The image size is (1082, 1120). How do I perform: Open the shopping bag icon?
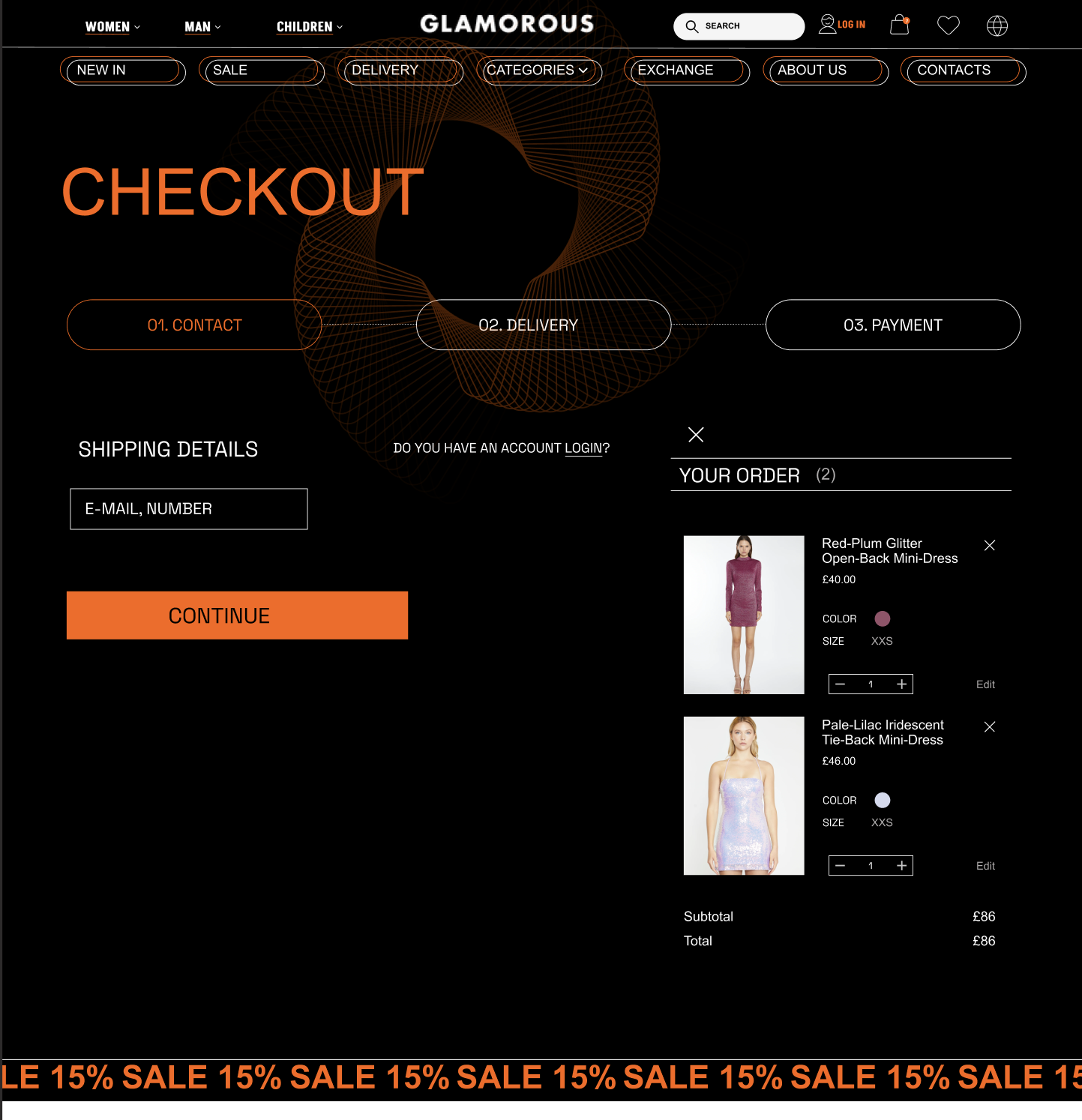[x=899, y=25]
